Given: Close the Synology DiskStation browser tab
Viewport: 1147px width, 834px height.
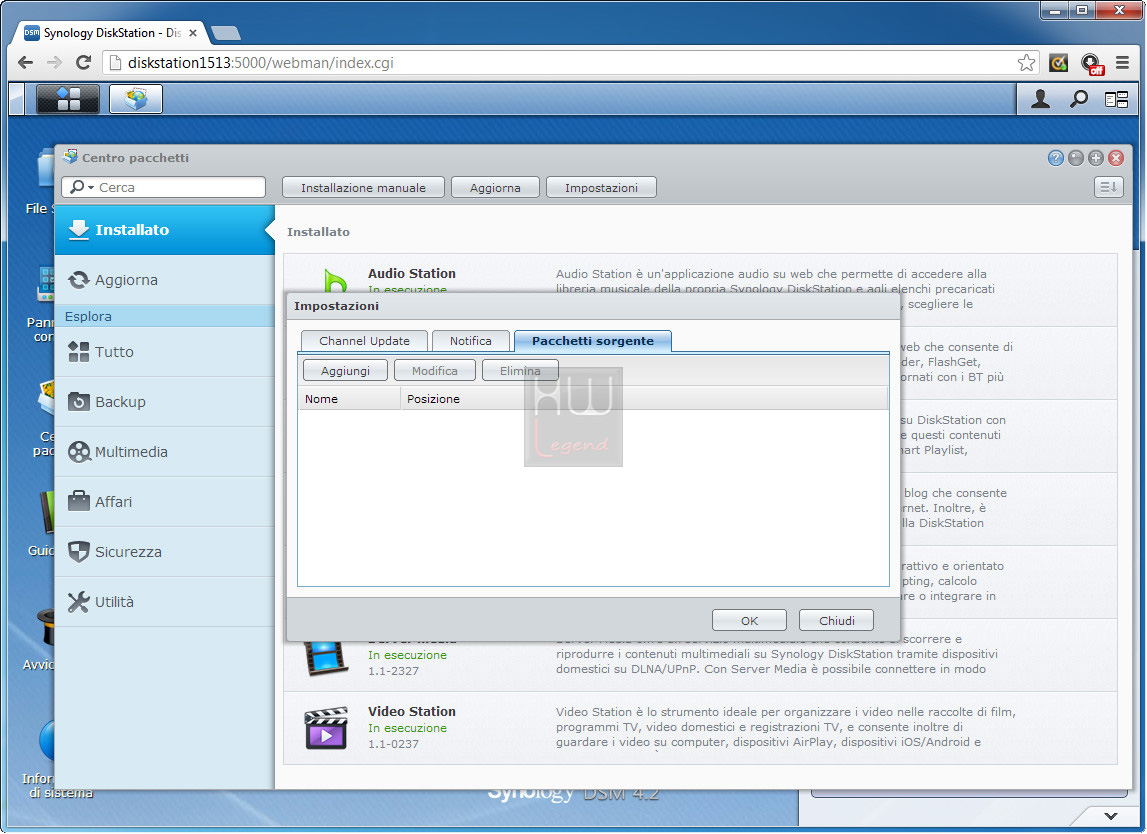Looking at the screenshot, I should pyautogui.click(x=193, y=33).
